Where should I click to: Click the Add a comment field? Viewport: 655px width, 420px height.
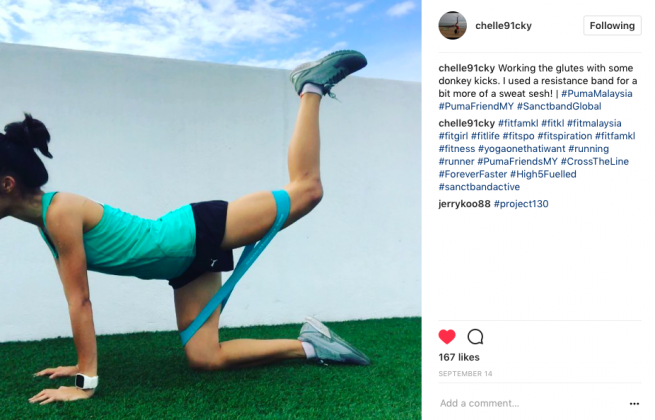click(x=531, y=403)
